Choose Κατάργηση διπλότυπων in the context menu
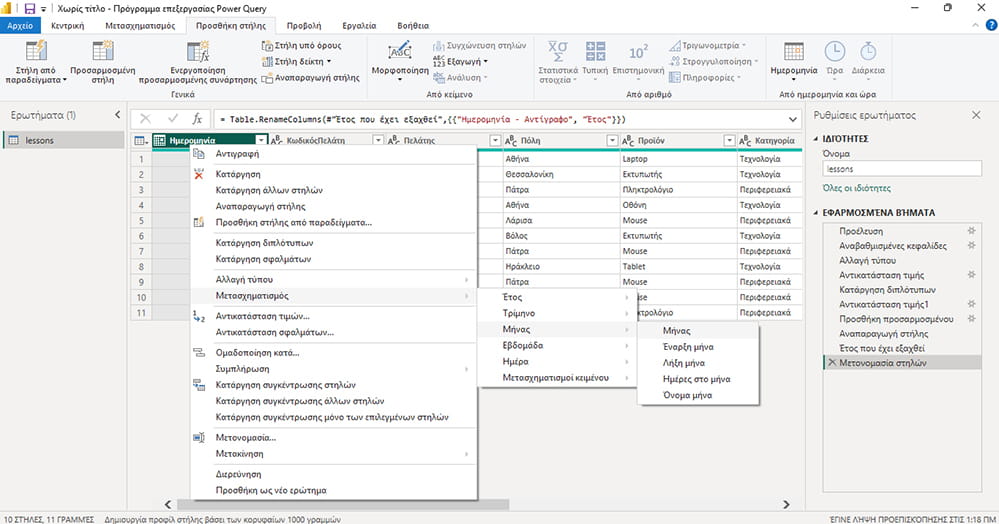Image resolution: width=999 pixels, height=524 pixels. 334,243
